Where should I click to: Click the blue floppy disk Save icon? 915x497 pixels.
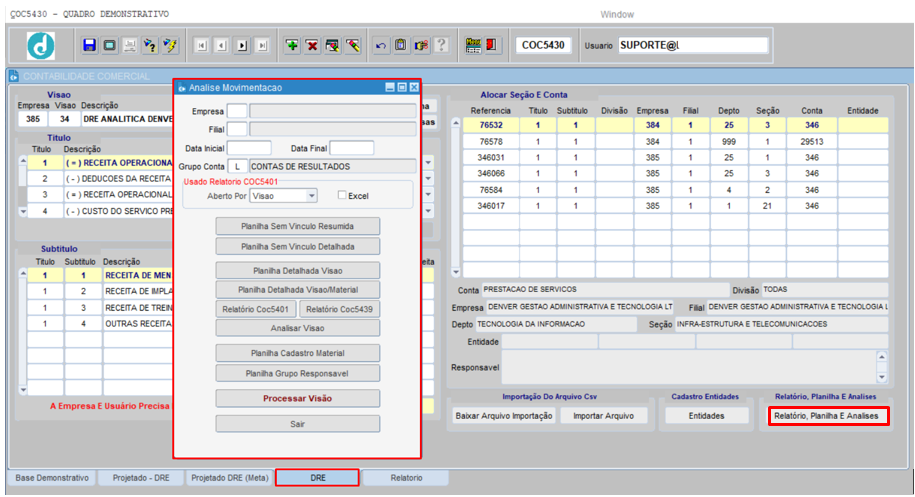(x=89, y=45)
